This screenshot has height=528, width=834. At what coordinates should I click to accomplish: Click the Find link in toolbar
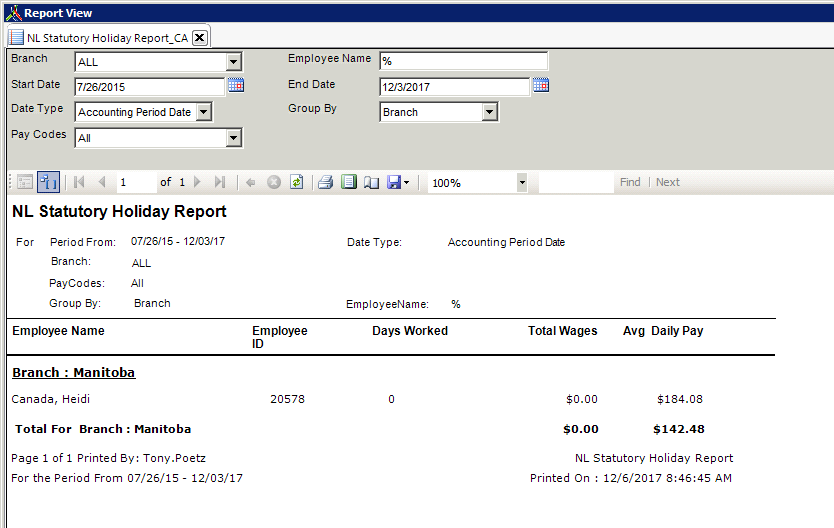coord(630,182)
